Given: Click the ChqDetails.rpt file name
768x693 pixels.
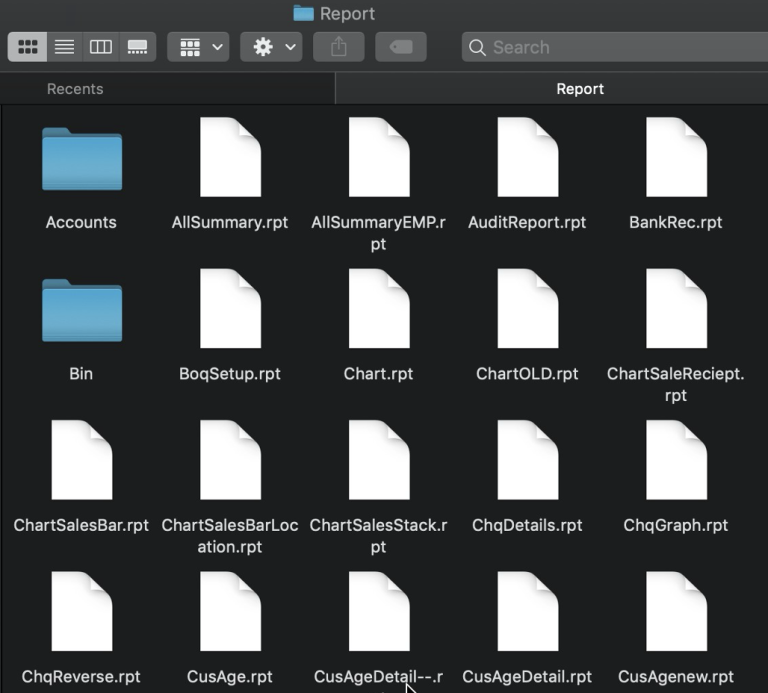Looking at the screenshot, I should click(x=527, y=526).
